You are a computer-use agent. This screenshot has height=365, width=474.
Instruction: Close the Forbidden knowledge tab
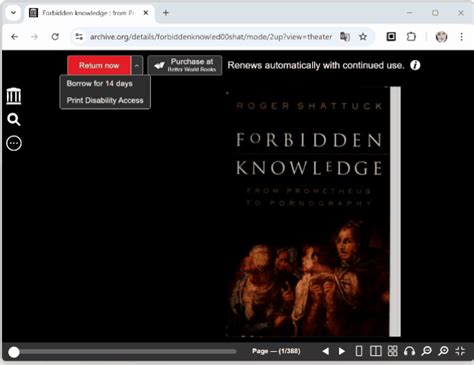tap(146, 13)
